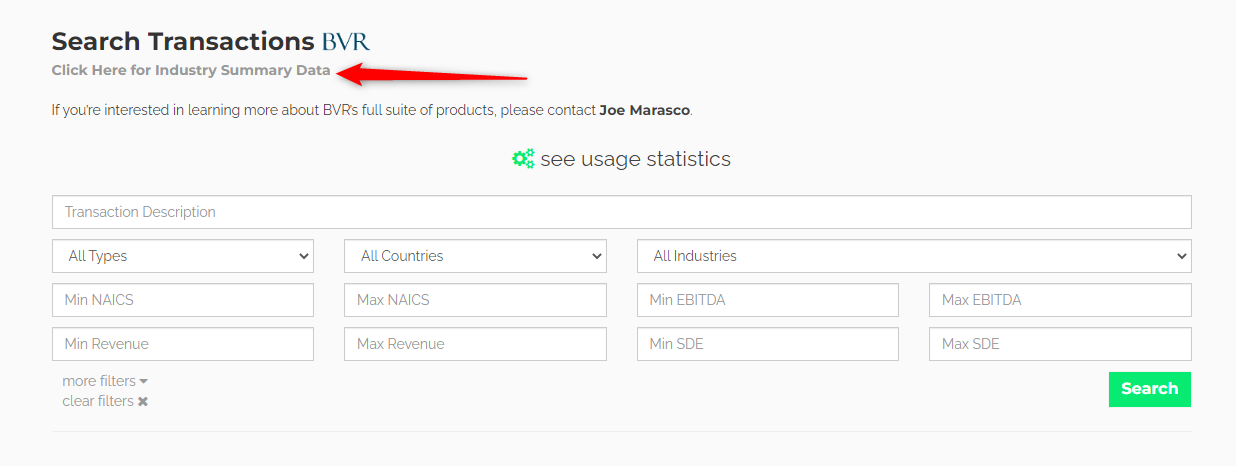Open the All Types dropdown
Viewport: 1236px width, 466px height.
[x=182, y=256]
